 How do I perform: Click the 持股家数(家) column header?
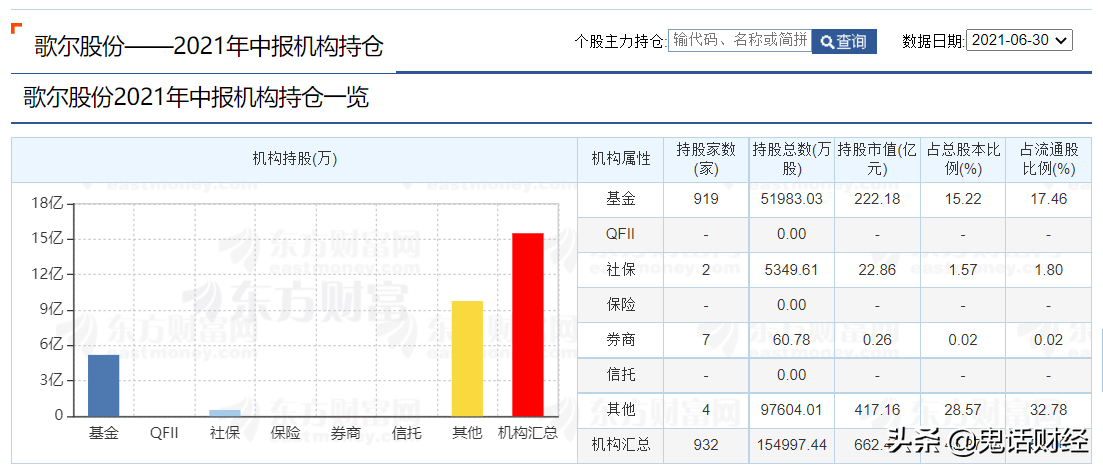pos(706,159)
